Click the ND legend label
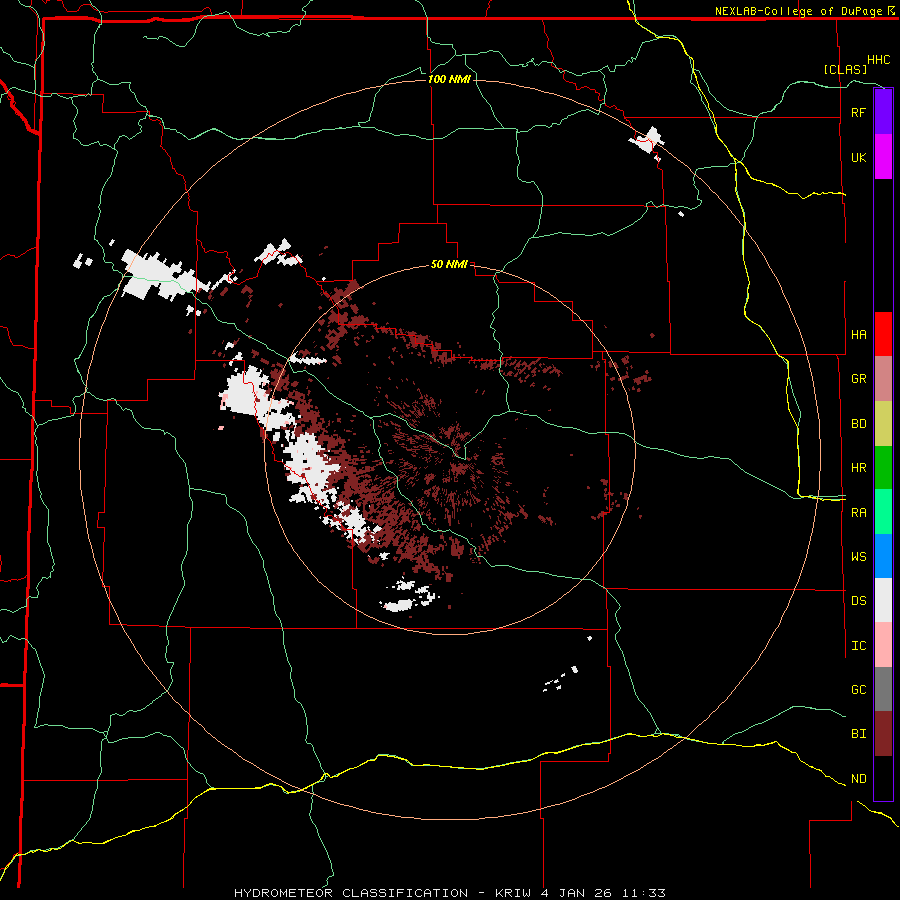The image size is (900, 900). coord(858,779)
